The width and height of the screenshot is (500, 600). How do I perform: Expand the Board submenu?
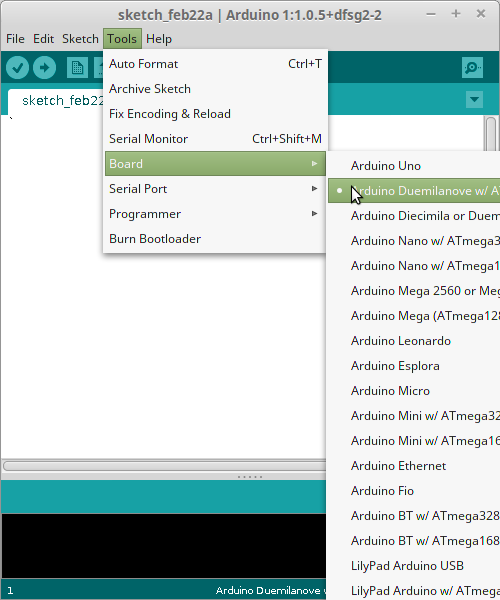coord(215,164)
